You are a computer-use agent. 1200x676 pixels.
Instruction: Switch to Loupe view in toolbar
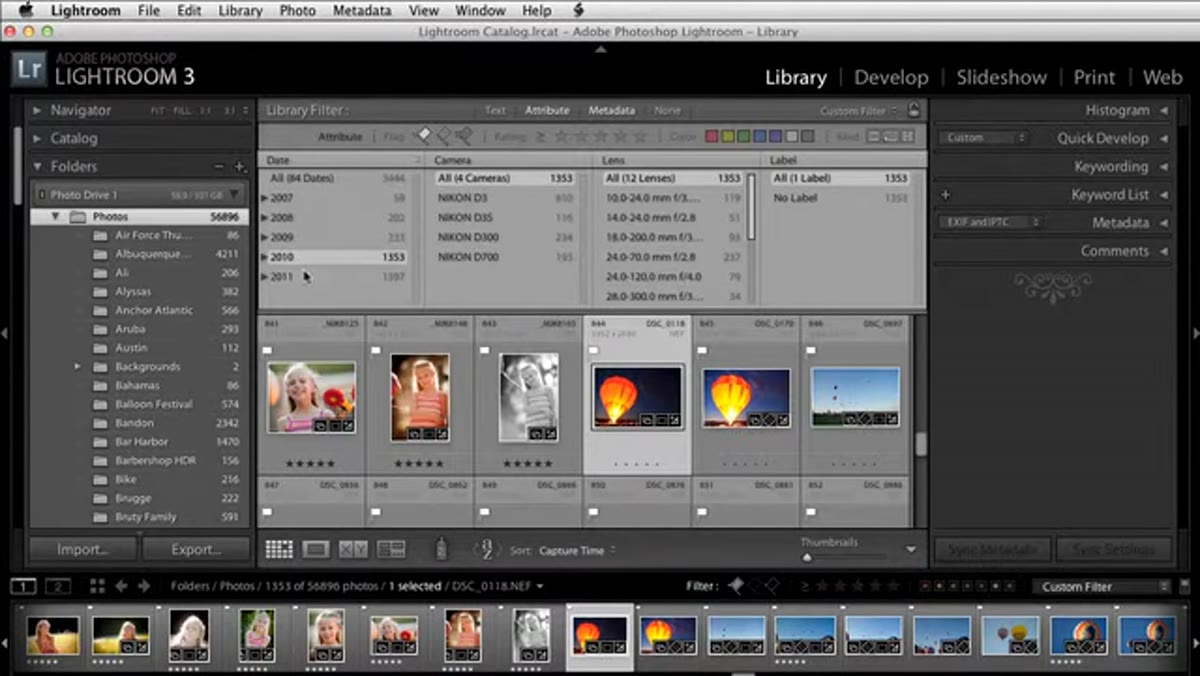point(316,549)
